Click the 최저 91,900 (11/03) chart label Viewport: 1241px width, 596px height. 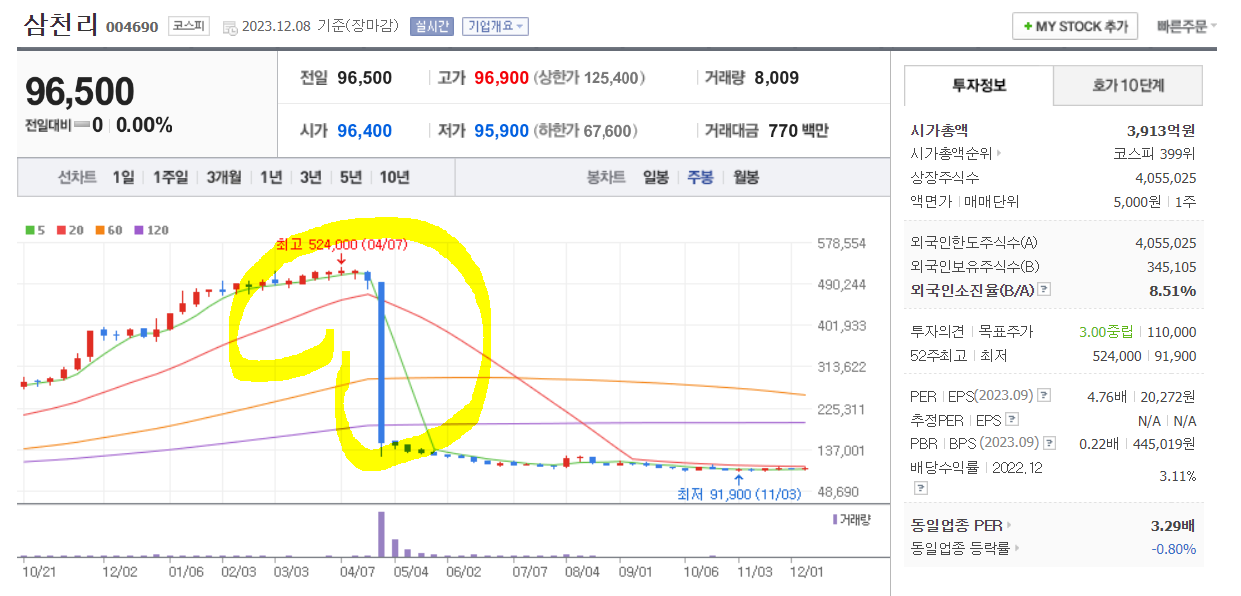(738, 494)
